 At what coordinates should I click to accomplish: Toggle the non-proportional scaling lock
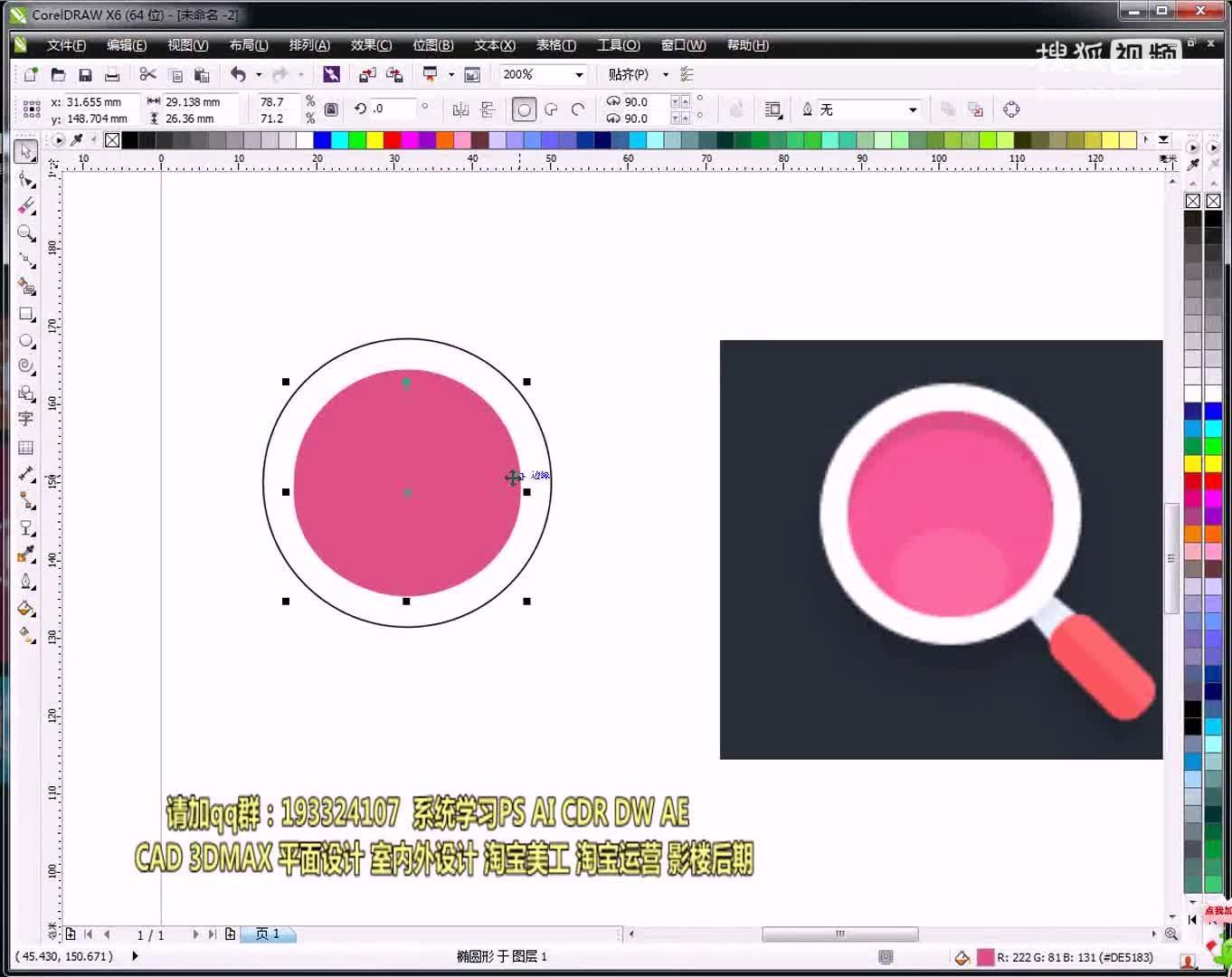point(331,109)
